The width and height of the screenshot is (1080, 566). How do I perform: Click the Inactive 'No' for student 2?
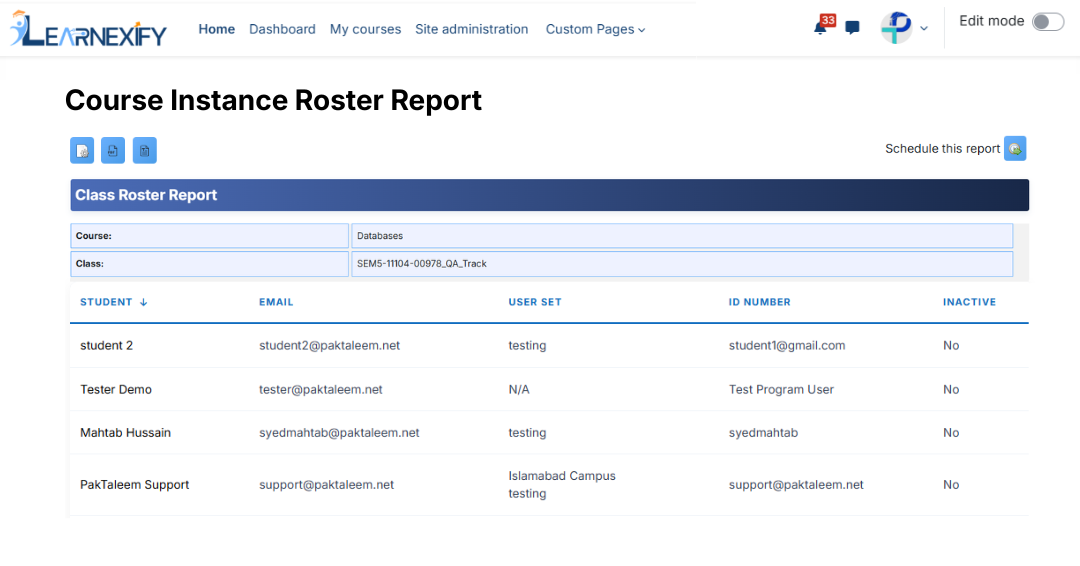point(951,346)
